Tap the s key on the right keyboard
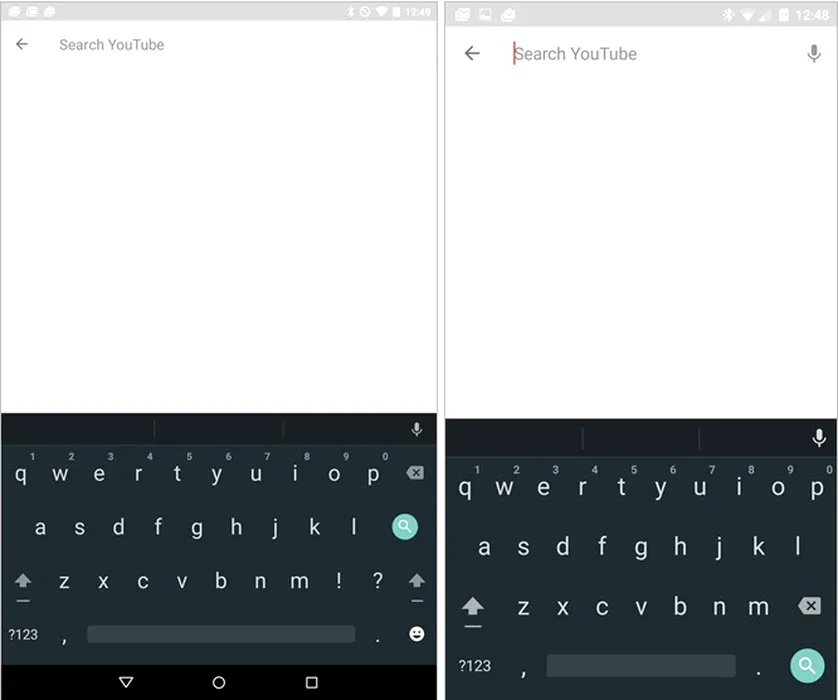This screenshot has width=838, height=700. tap(523, 547)
